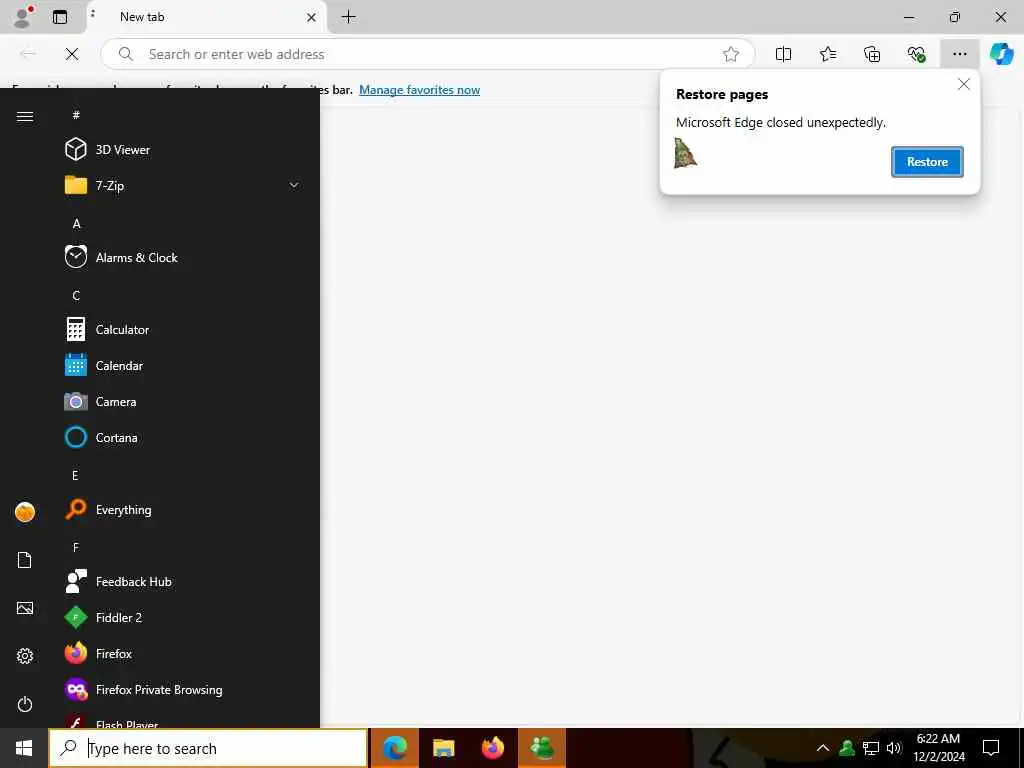Click the letter E group header
Screen dimensions: 1024x768
(x=75, y=475)
